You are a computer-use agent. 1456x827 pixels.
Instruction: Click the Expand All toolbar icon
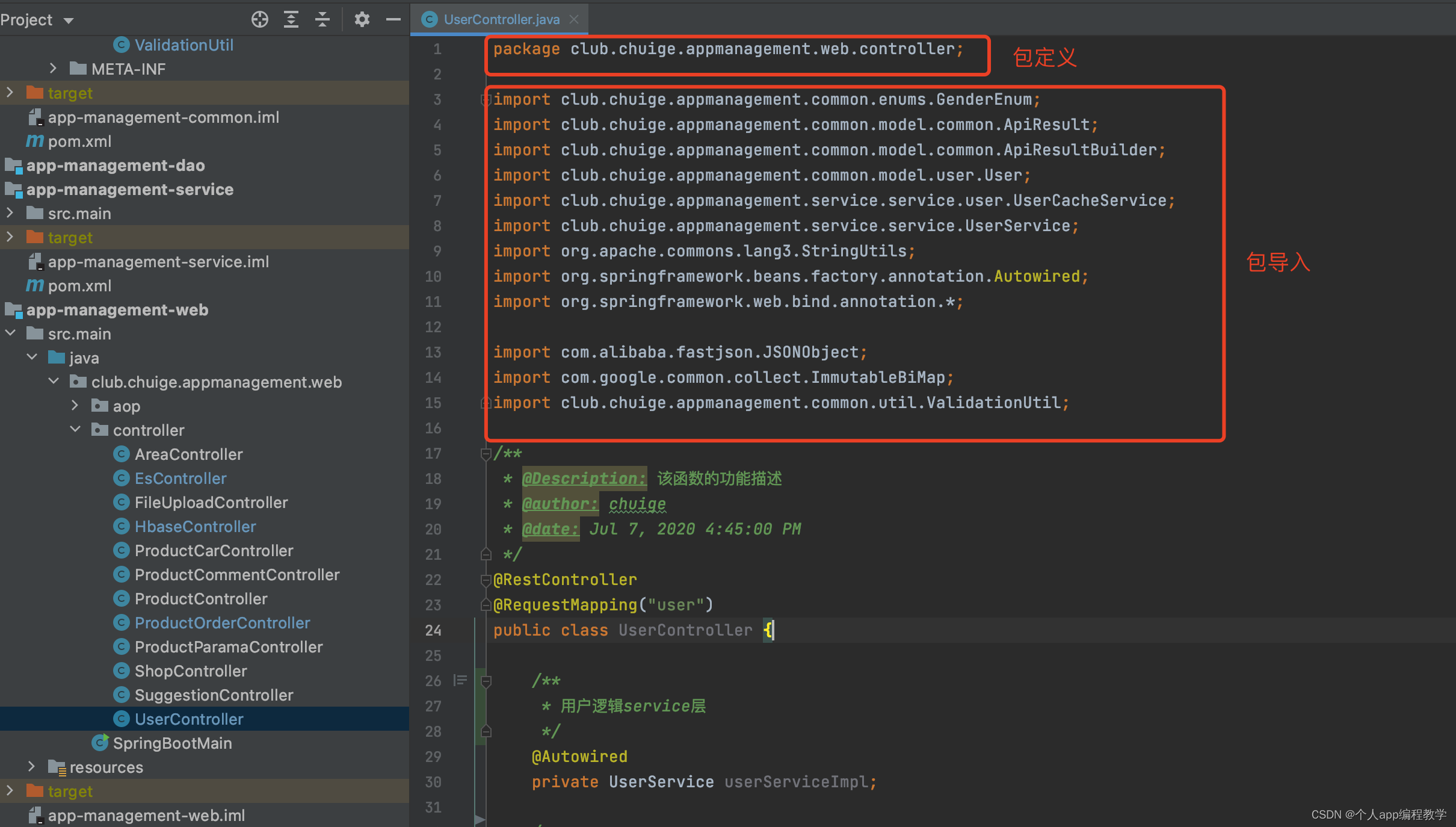(291, 19)
